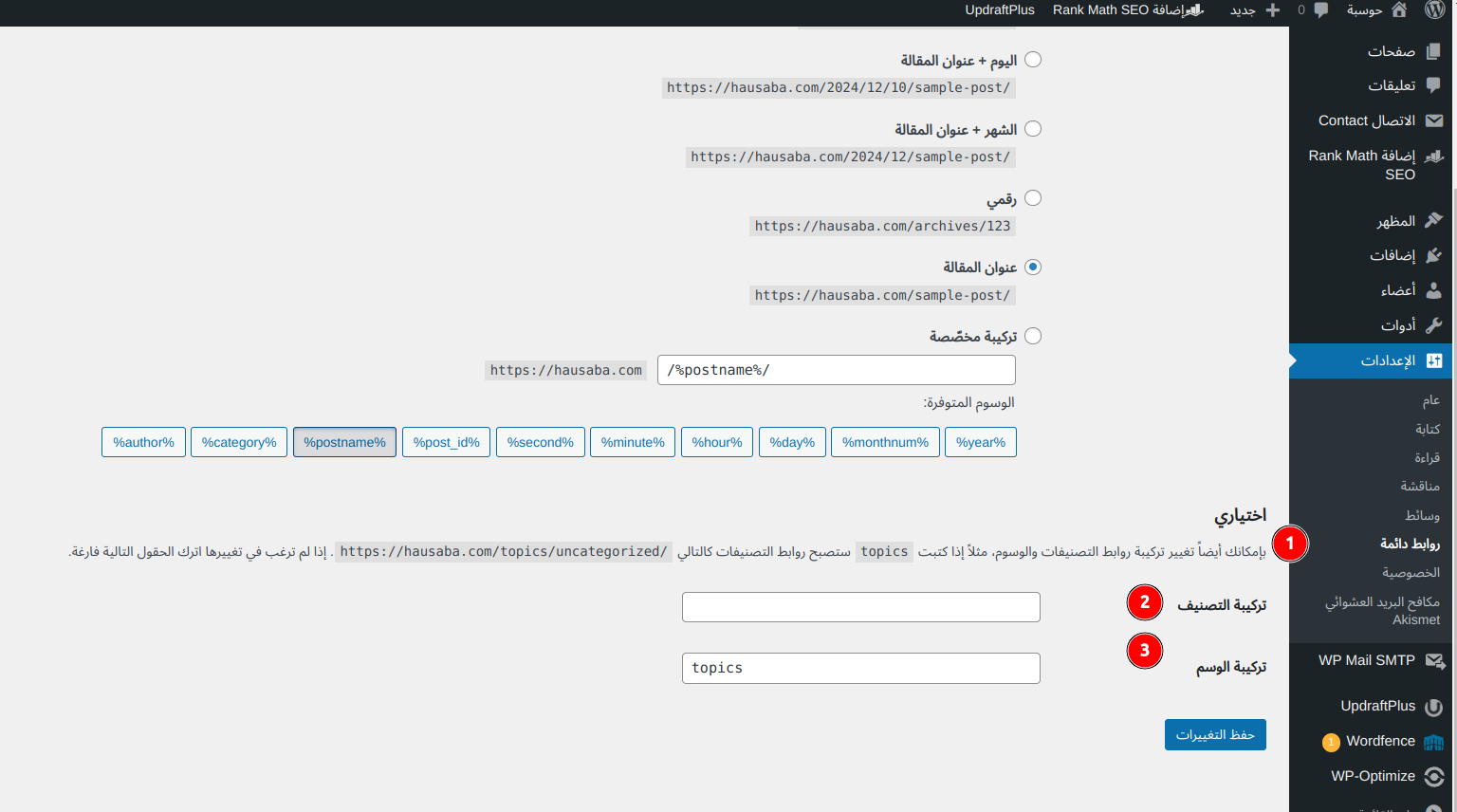Open WP-Optimize icon in sidebar

[1433, 777]
